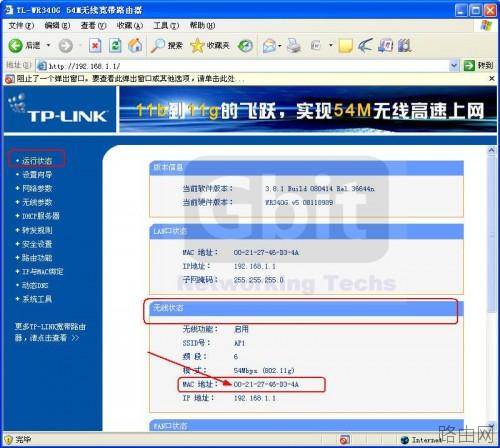The width and height of the screenshot is (500, 448).
Task: Click the subnet mask 255.255.255.0 value
Action: click(259, 280)
